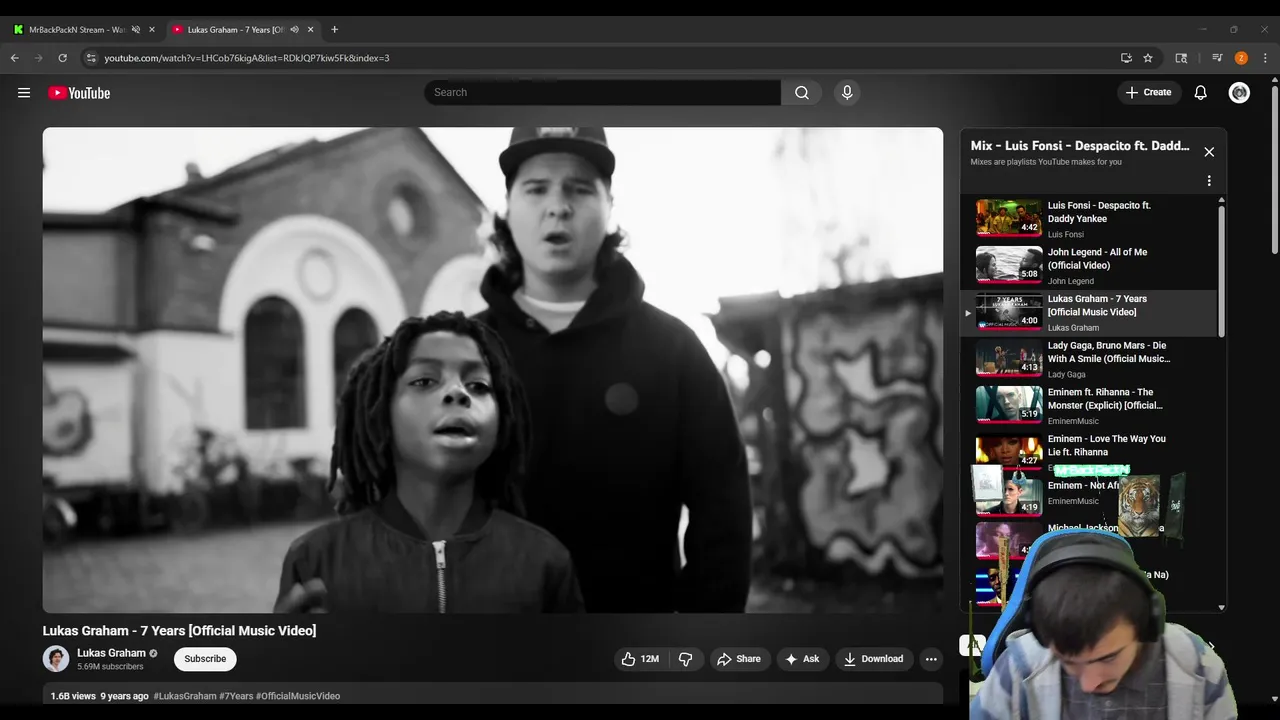Play Eminem The Monster thumbnail in the mix
1280x720 pixels.
tap(1009, 405)
